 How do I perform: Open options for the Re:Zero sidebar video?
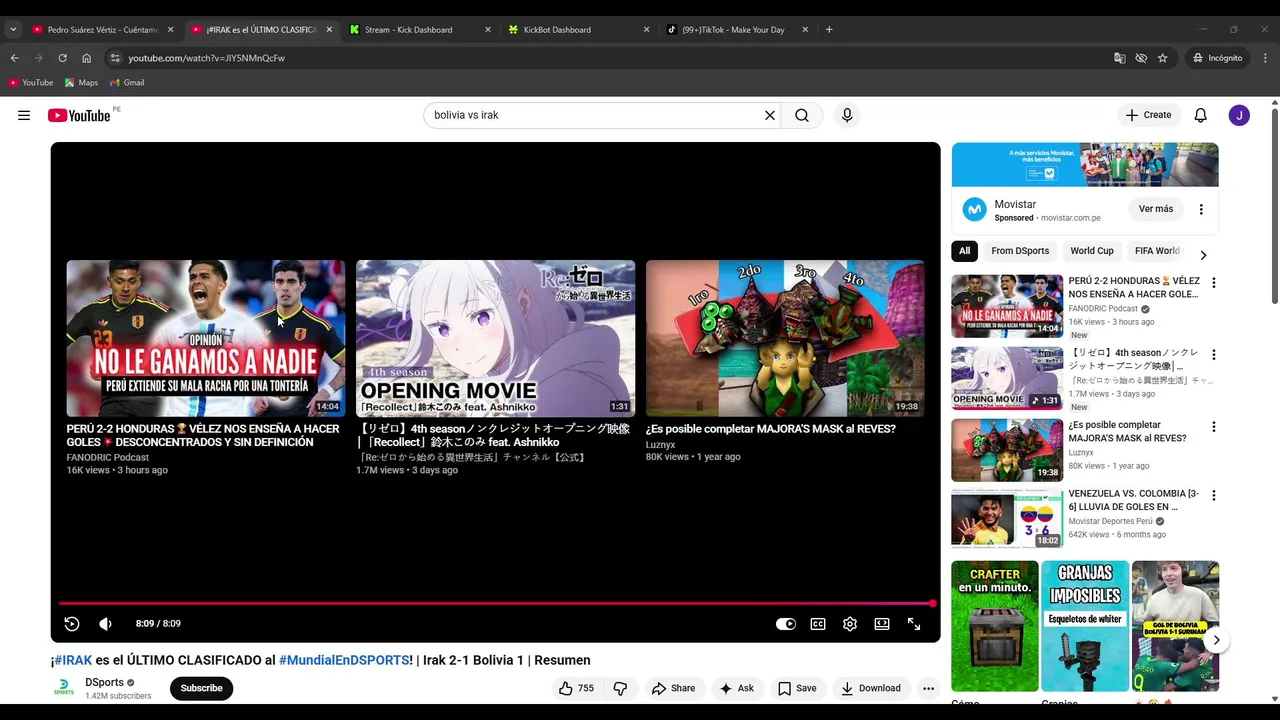pos(1214,355)
